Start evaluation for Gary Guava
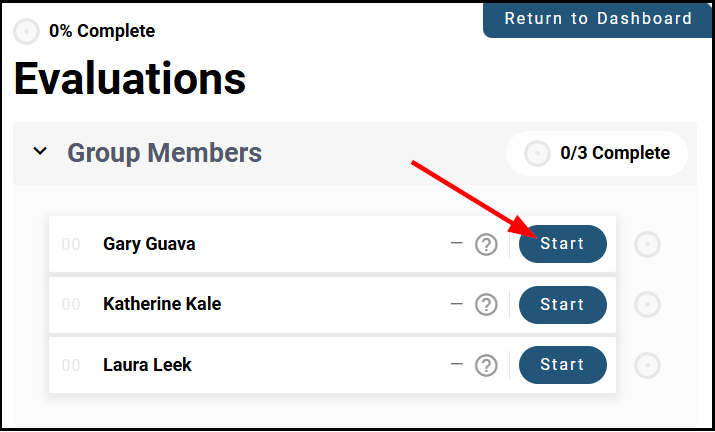Screen dimensions: 715x432 pos(562,244)
